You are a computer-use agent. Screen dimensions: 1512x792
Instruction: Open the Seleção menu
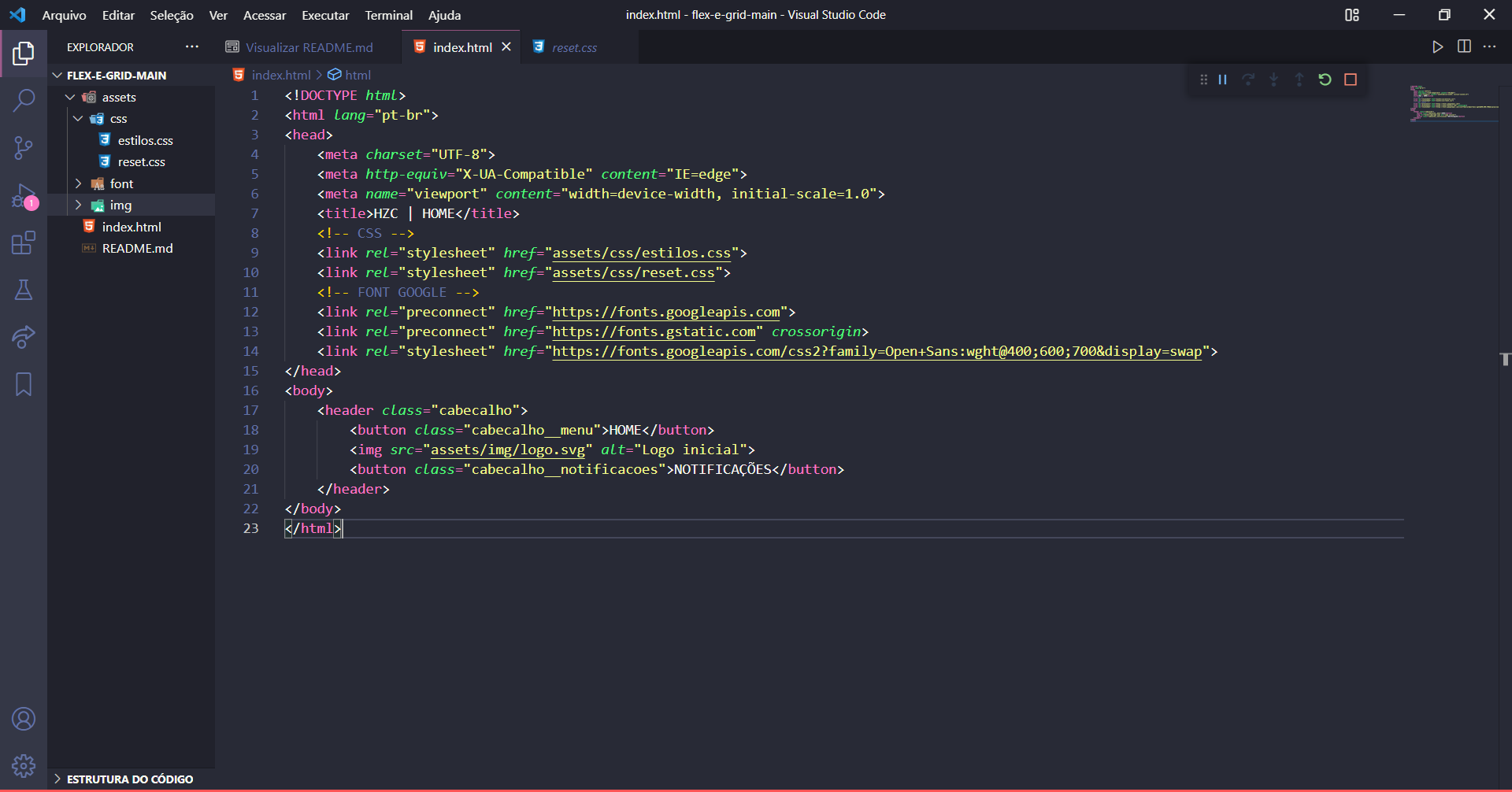click(172, 15)
